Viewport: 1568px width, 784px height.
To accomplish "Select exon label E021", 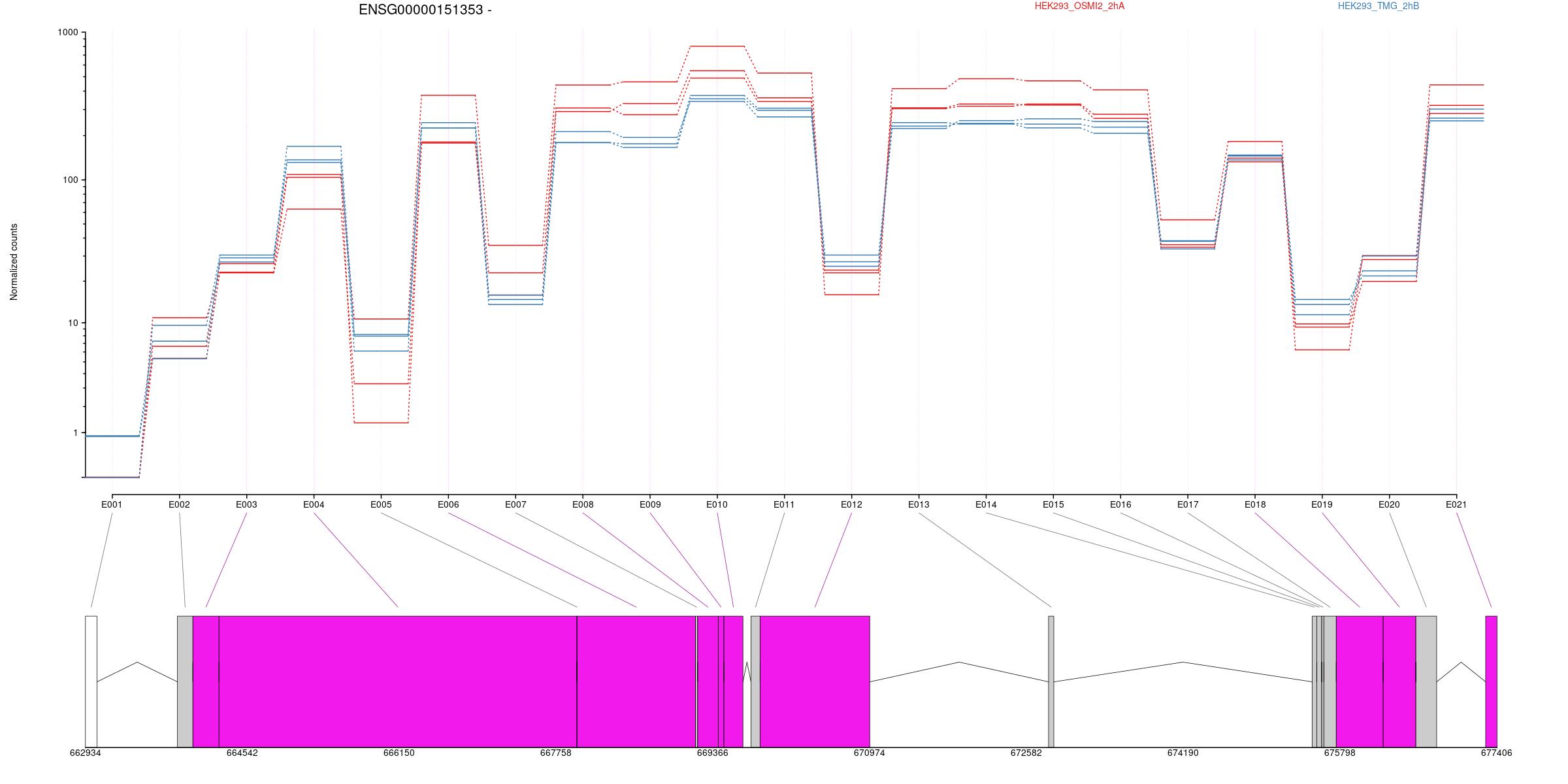I will [x=1456, y=504].
